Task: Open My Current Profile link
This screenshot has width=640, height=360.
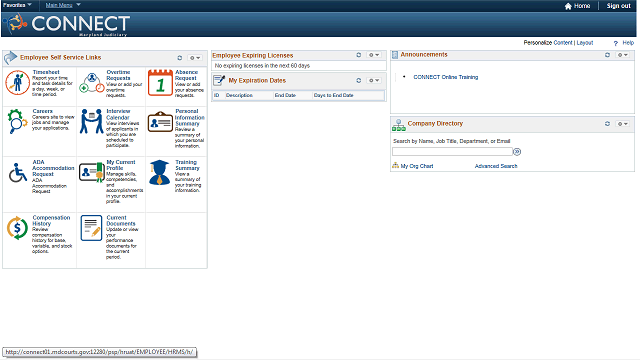Action: tap(121, 165)
